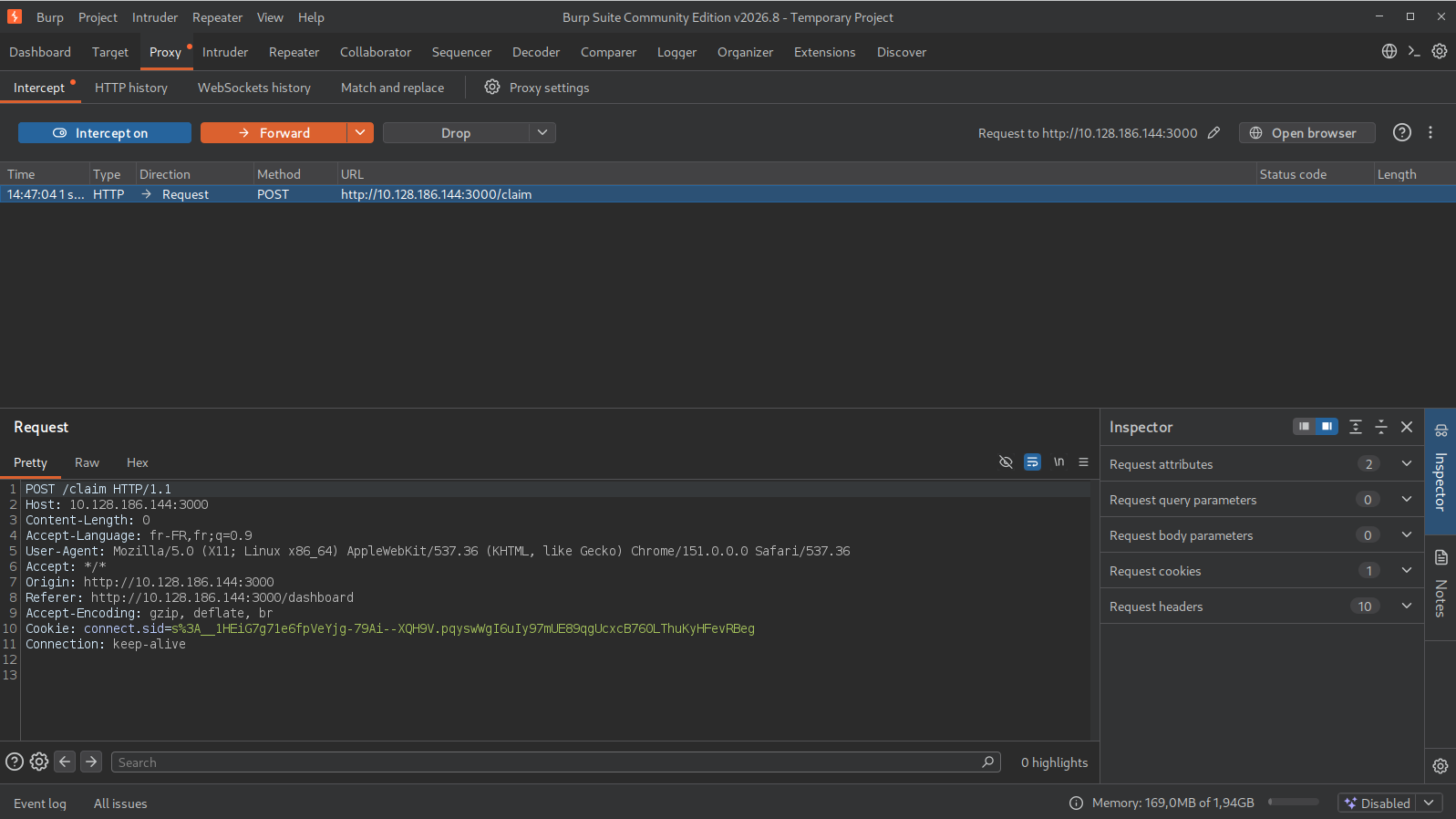
Task: Toggle hide-content crossed-eye icon in request editor
Action: coord(1006,462)
